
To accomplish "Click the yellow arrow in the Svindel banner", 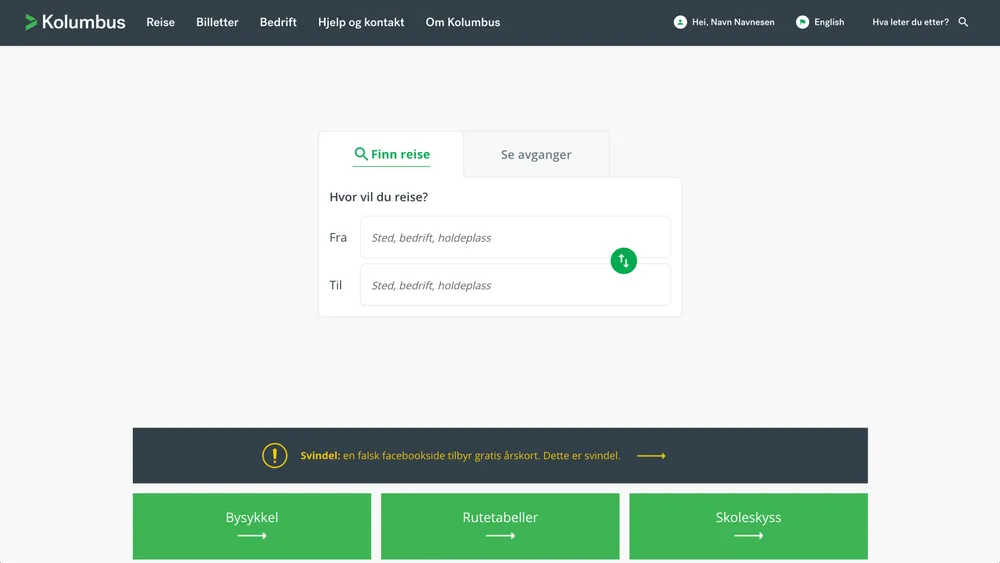I will [x=651, y=456].
